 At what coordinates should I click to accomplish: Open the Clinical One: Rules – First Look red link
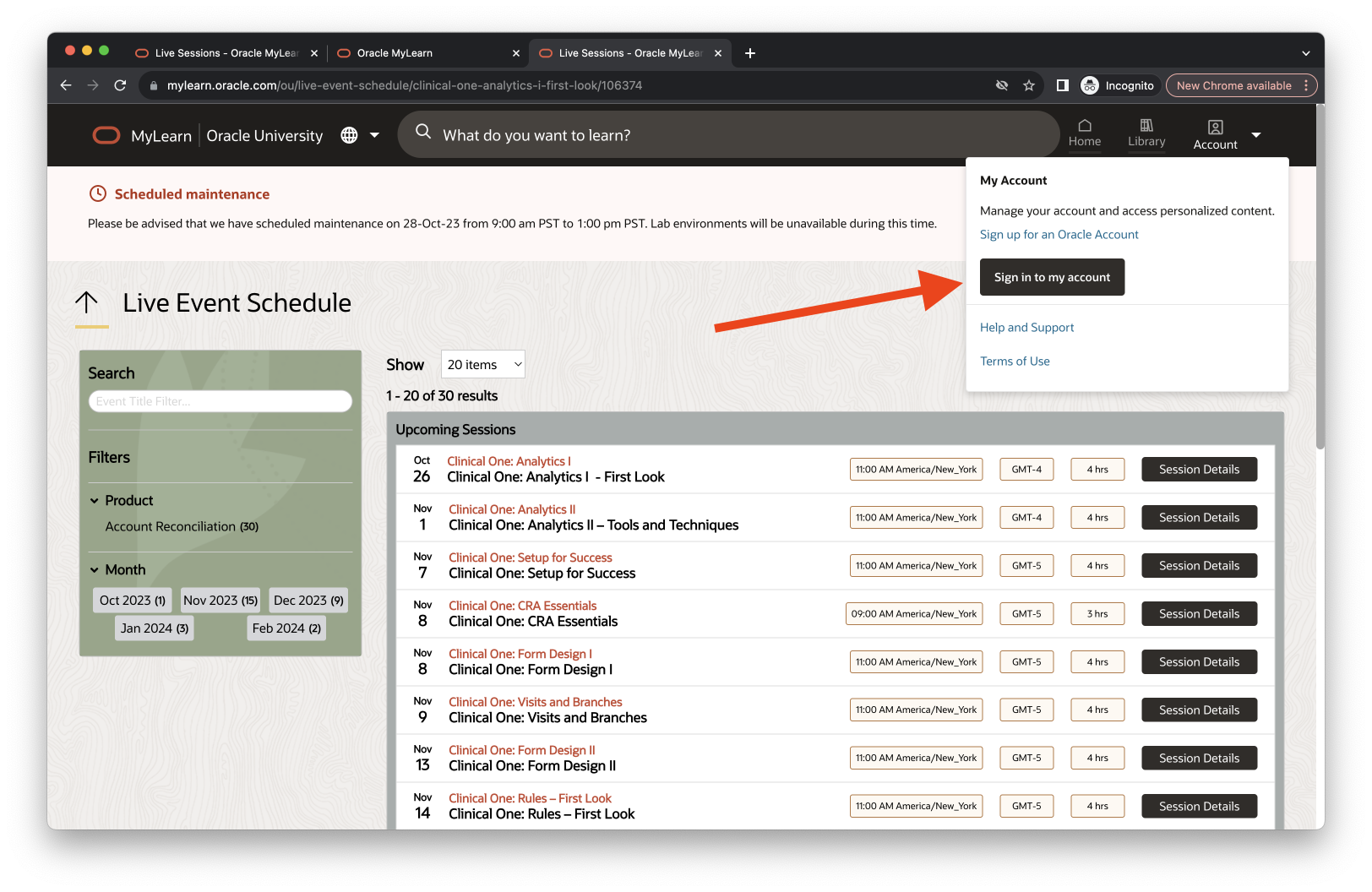tap(530, 798)
